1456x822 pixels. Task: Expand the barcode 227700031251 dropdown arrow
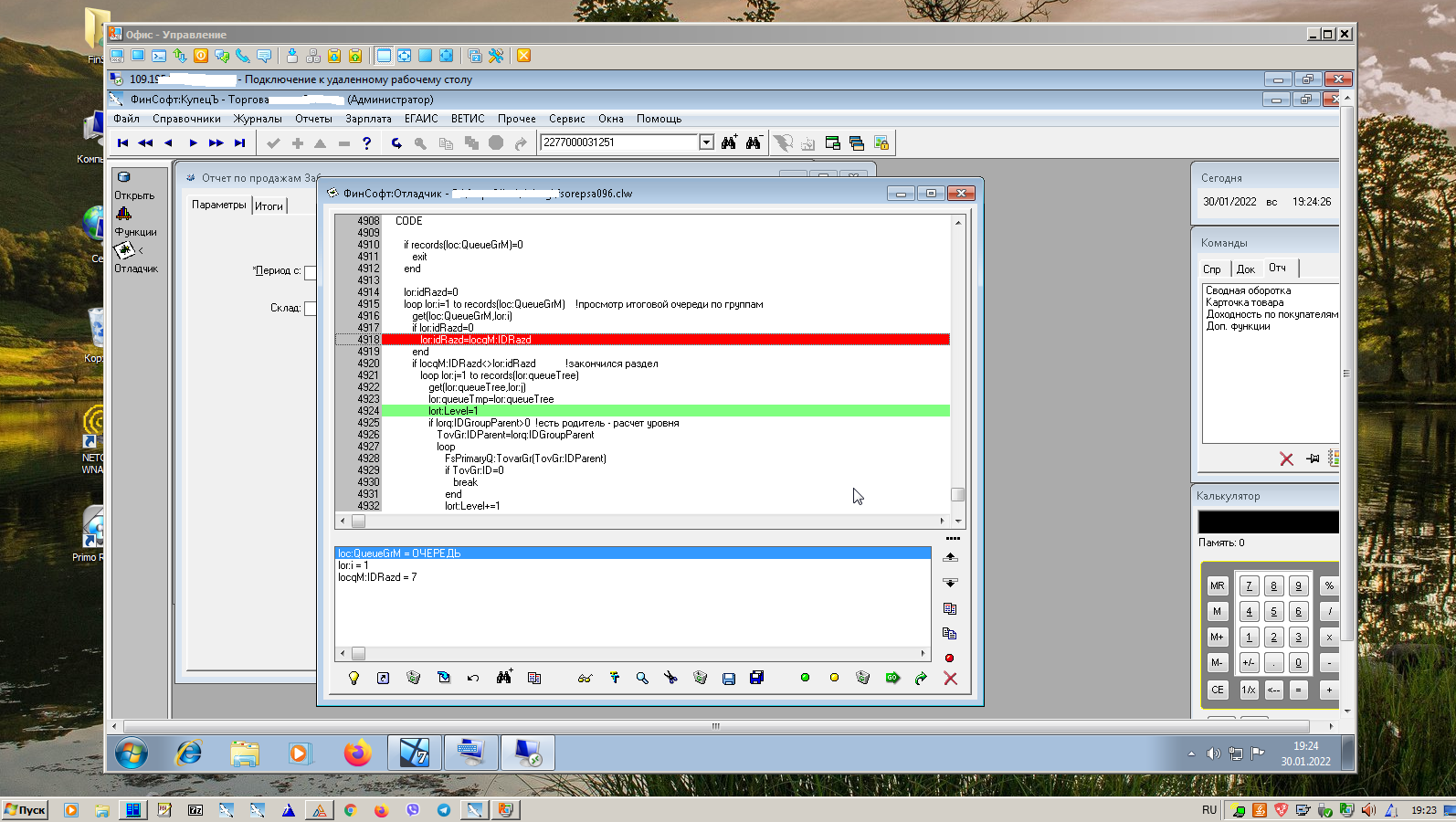(x=706, y=142)
